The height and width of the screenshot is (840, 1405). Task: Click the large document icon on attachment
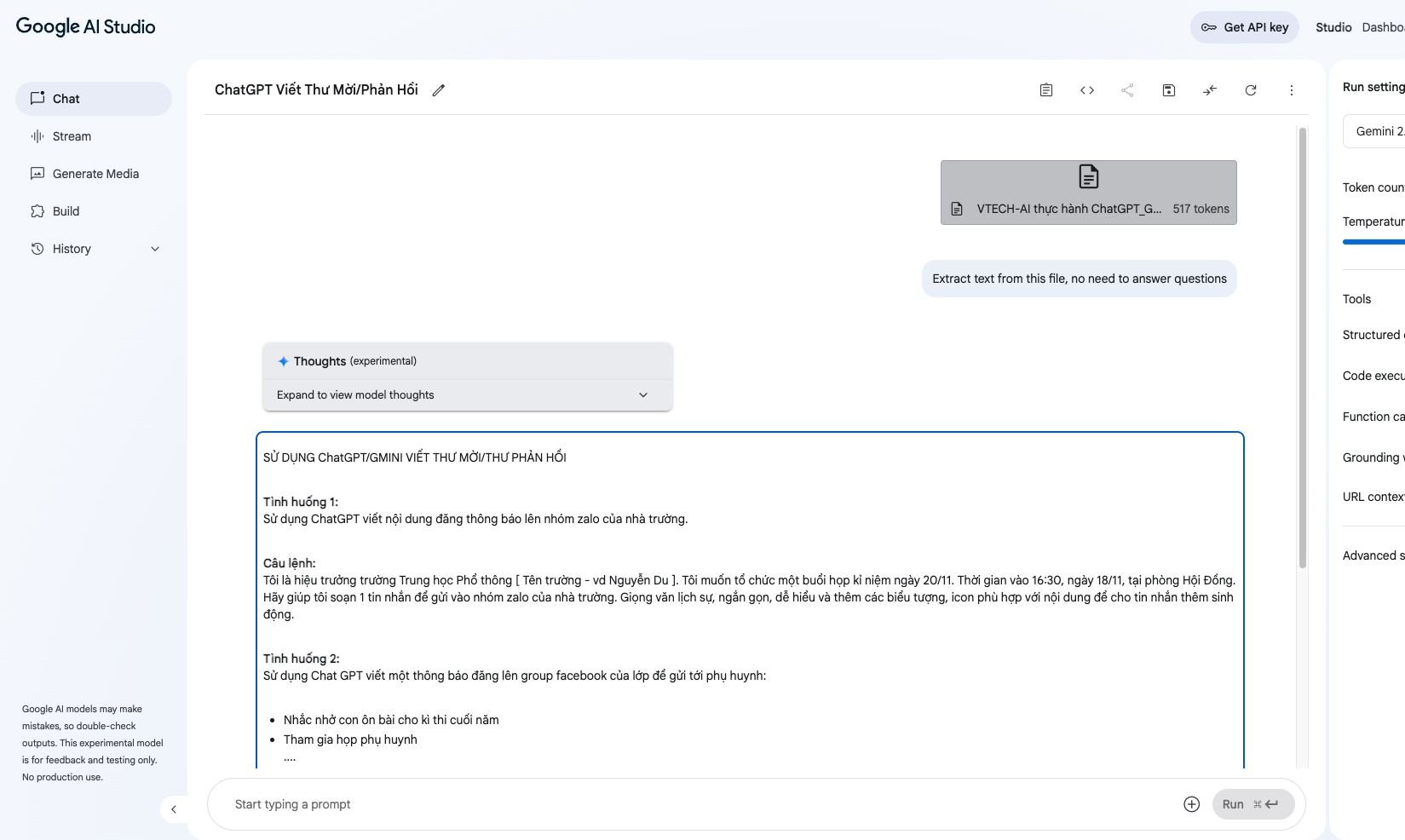point(1089,176)
